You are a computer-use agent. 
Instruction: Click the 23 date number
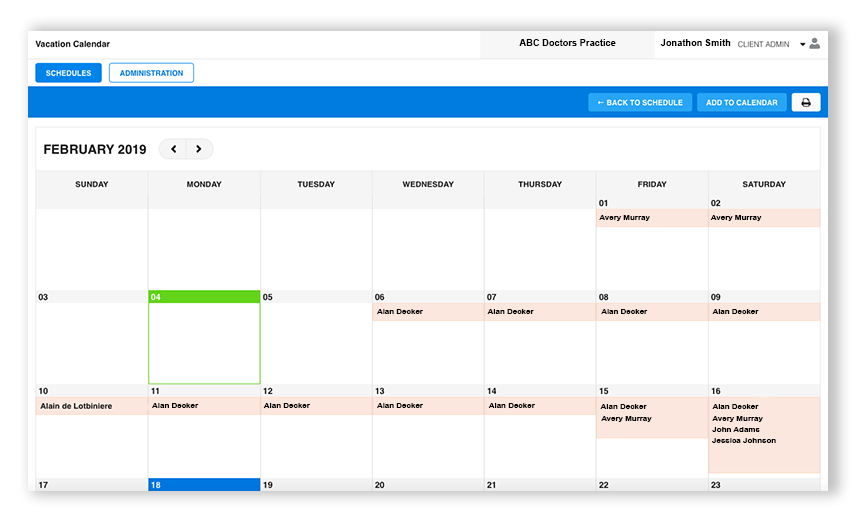tap(715, 485)
